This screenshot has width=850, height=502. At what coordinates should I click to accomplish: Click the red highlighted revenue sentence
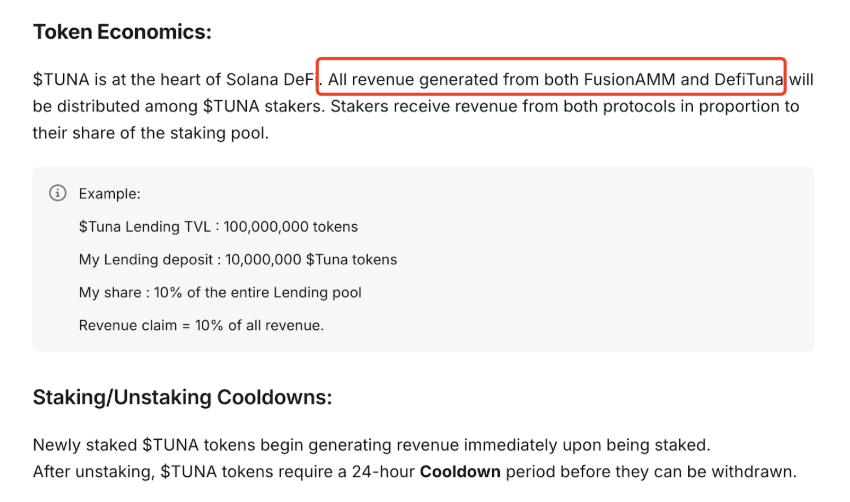click(x=551, y=77)
